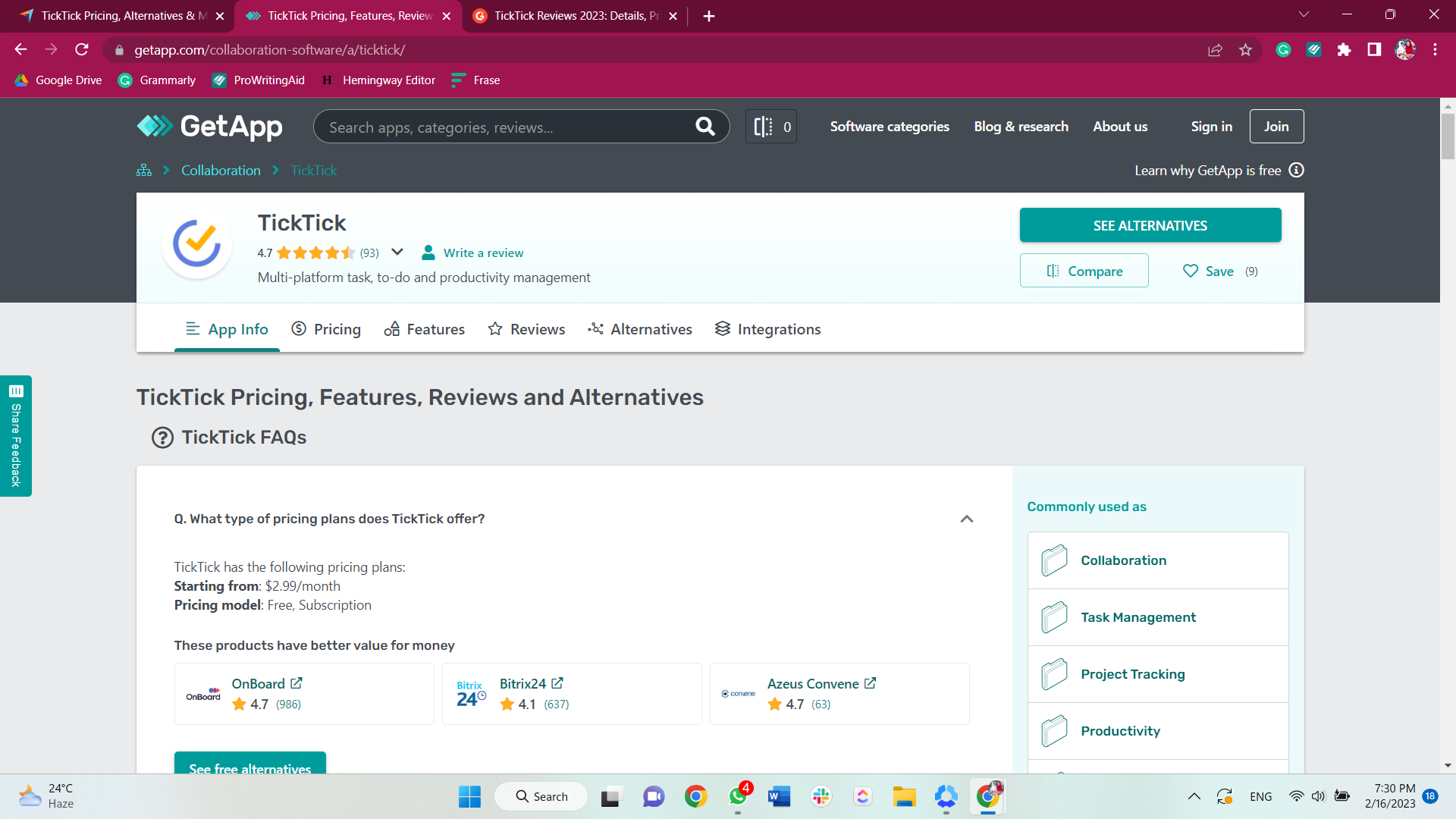Click the SEE ALTERNATIVES button
Screen dimensions: 1456x819
(x=1150, y=225)
